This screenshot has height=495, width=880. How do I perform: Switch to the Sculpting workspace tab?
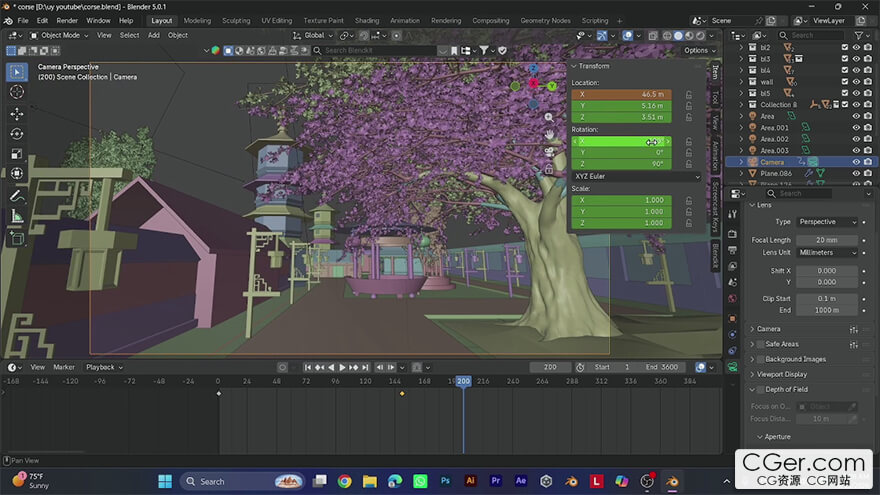[236, 21]
